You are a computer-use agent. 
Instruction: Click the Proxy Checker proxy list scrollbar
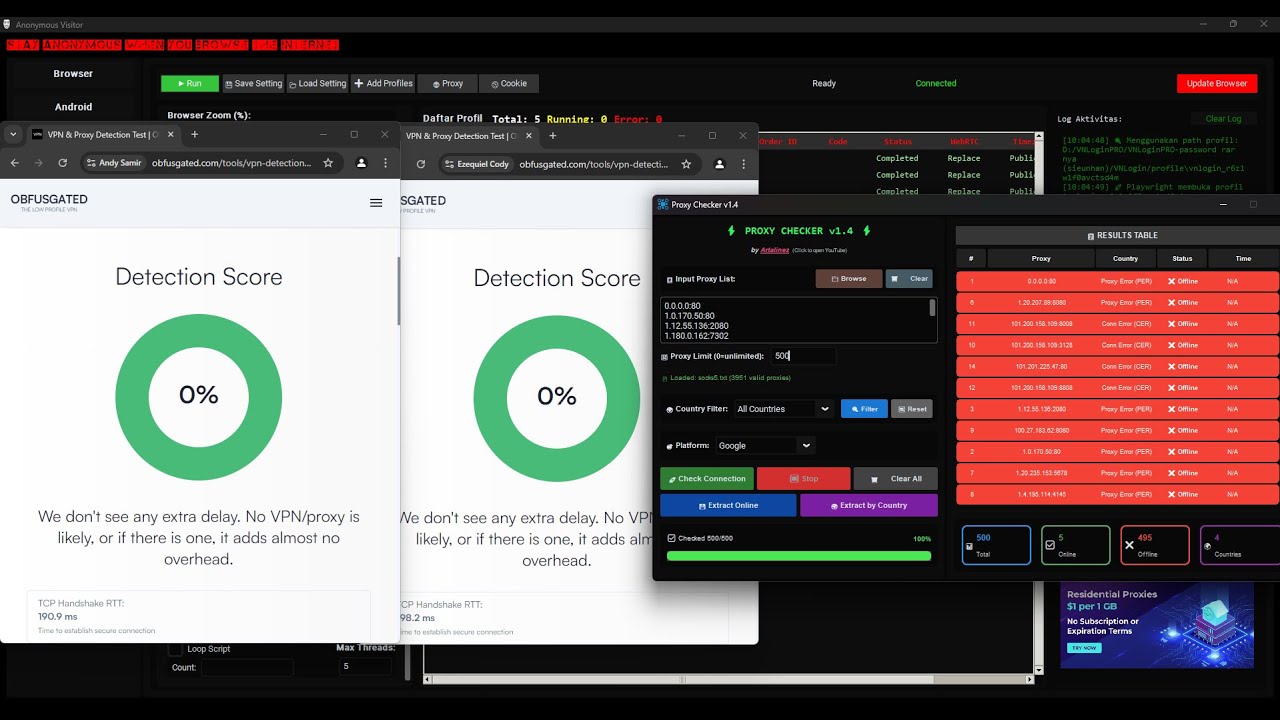[933, 309]
